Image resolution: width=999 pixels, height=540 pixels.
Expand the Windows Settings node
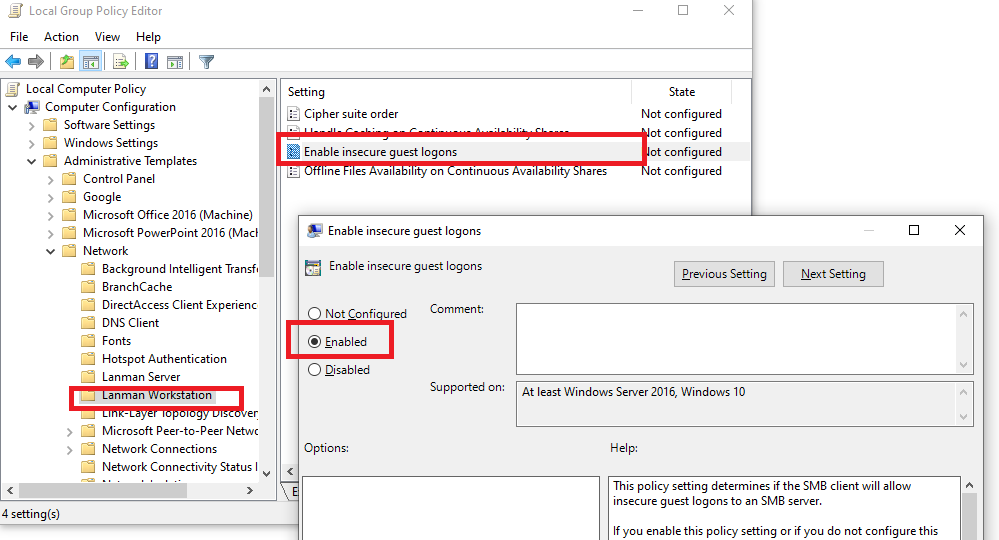[x=32, y=143]
